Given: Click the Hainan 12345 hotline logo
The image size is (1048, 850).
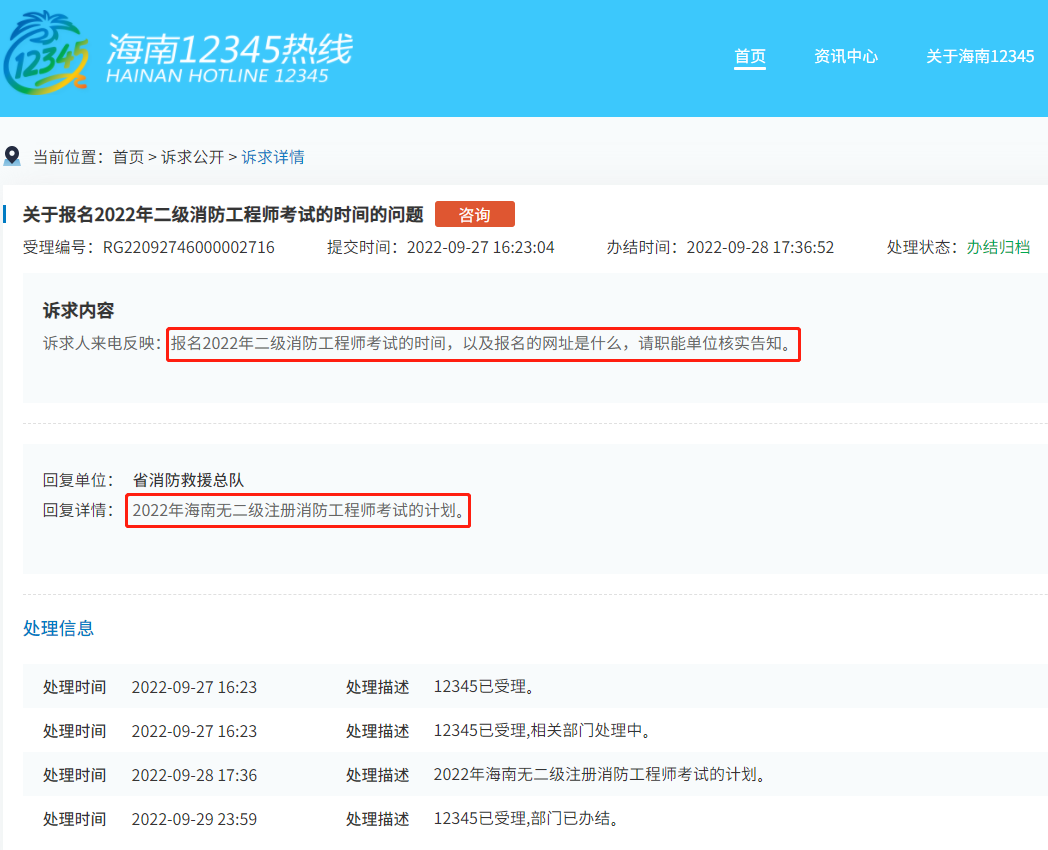Looking at the screenshot, I should 45,53.
